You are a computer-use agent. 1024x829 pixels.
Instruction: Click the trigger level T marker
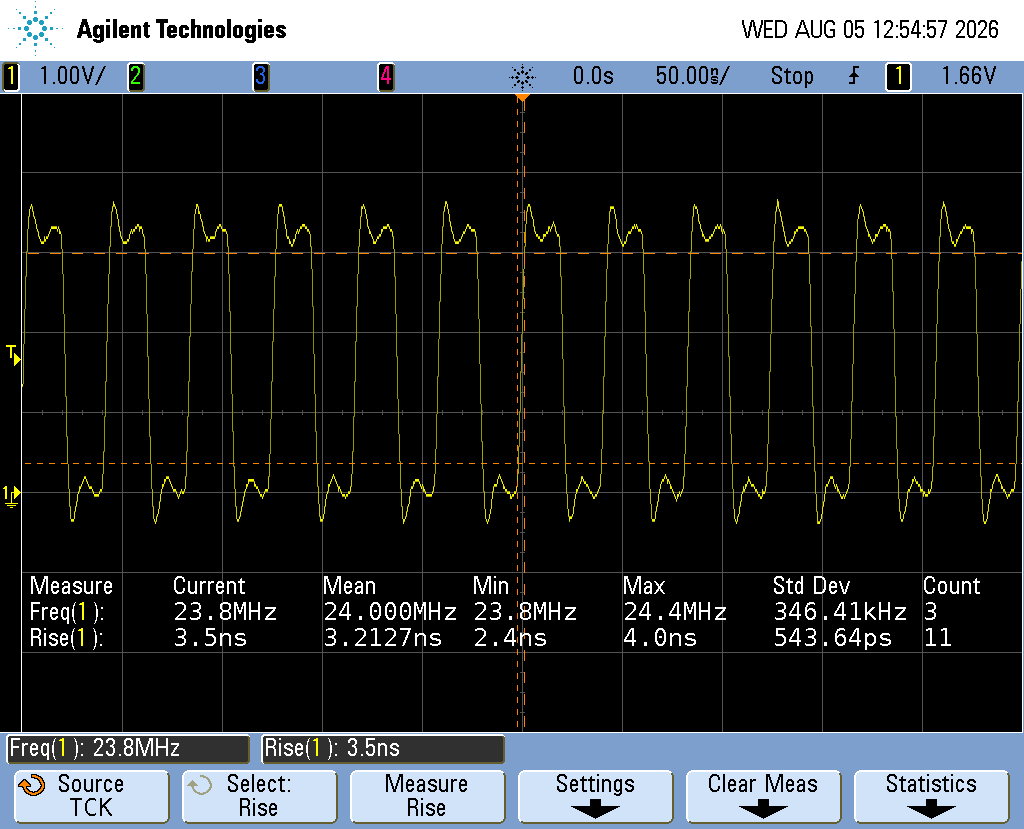[x=13, y=355]
